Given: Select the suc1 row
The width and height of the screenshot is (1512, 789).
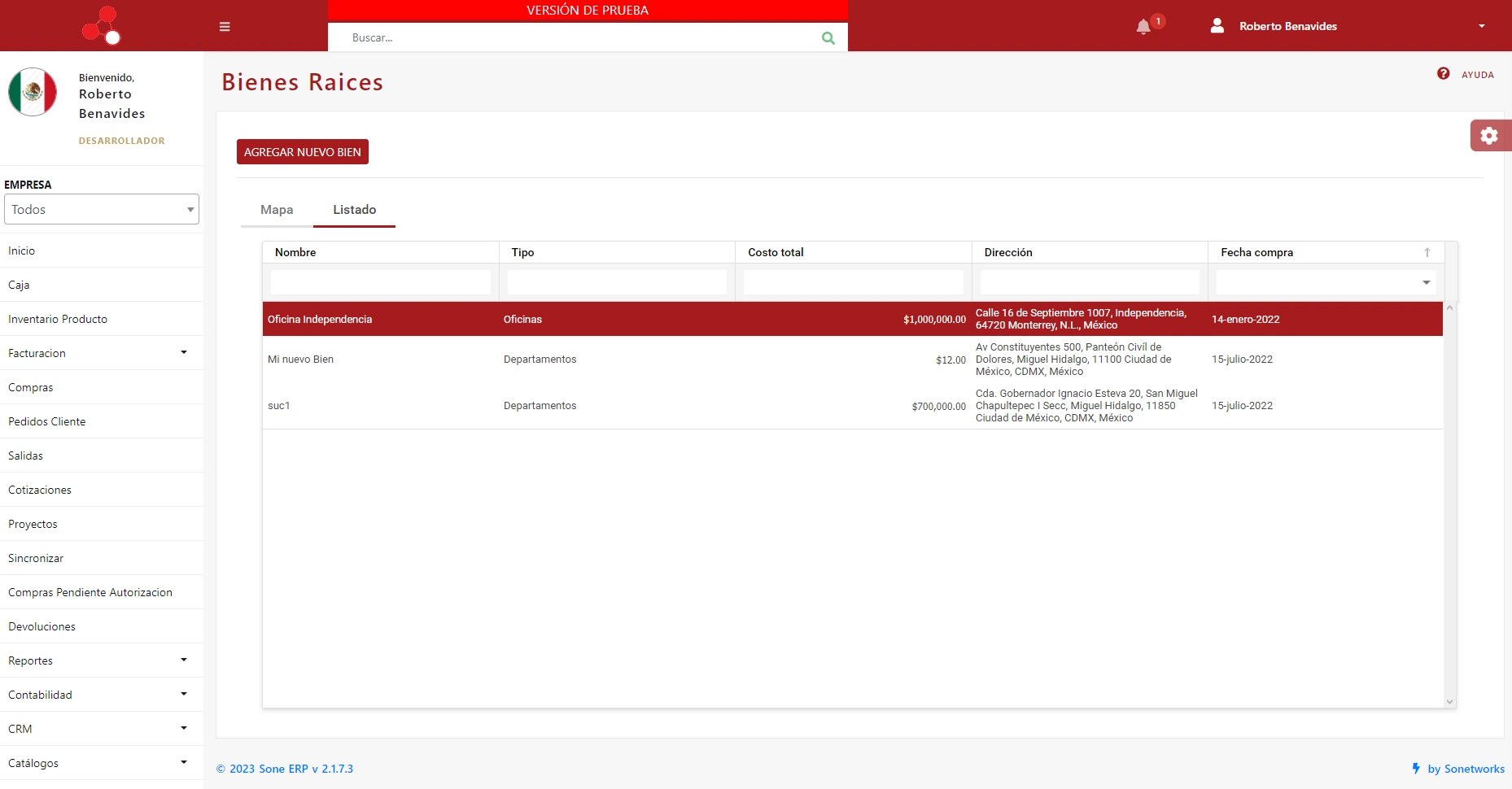Looking at the screenshot, I should click(853, 406).
